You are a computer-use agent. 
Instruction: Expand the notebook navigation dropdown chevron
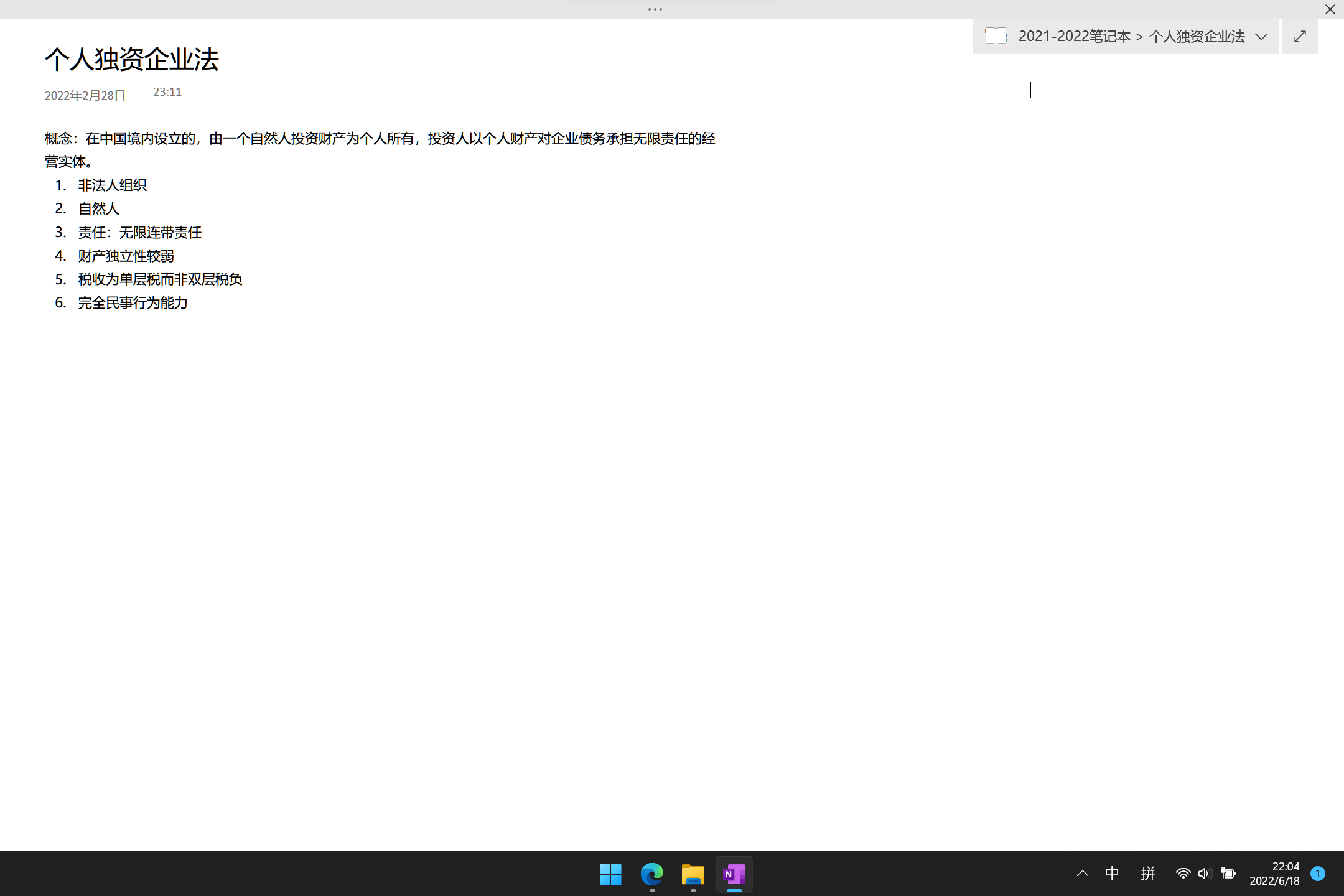[x=1261, y=37]
